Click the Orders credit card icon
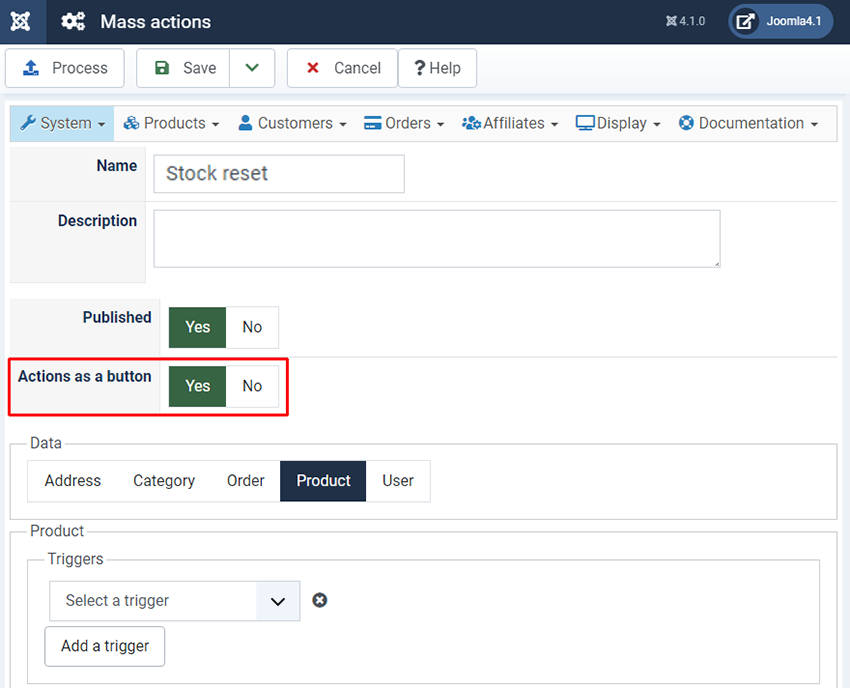 [372, 123]
